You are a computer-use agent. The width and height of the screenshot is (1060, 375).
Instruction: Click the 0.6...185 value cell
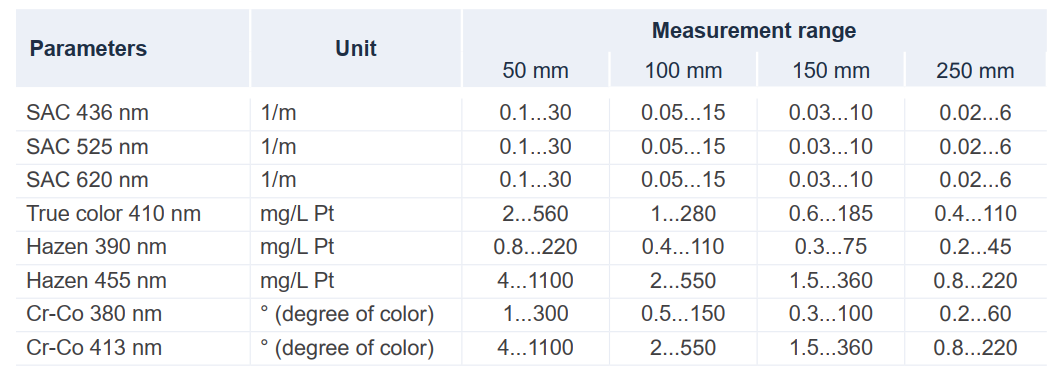click(831, 214)
